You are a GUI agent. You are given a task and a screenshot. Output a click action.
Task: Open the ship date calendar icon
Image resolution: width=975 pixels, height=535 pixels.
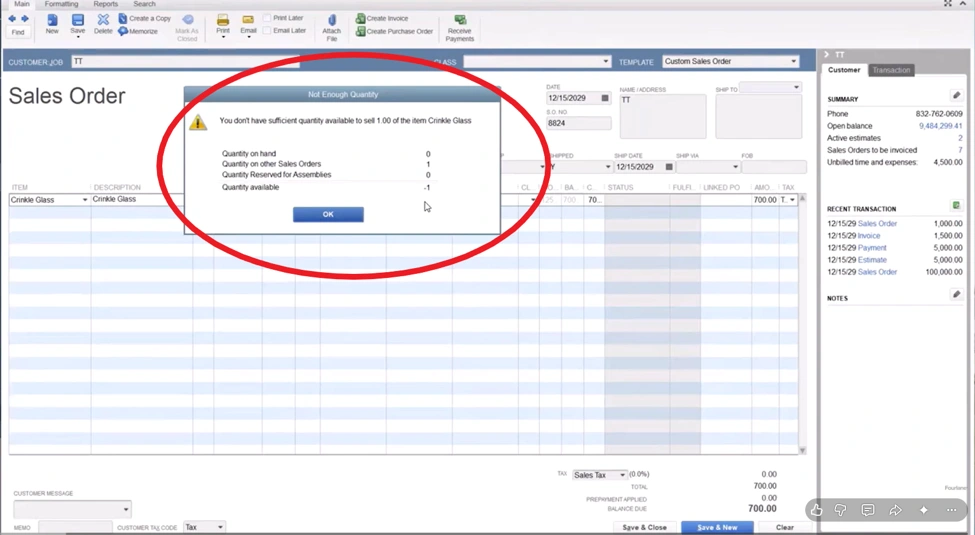click(x=669, y=167)
